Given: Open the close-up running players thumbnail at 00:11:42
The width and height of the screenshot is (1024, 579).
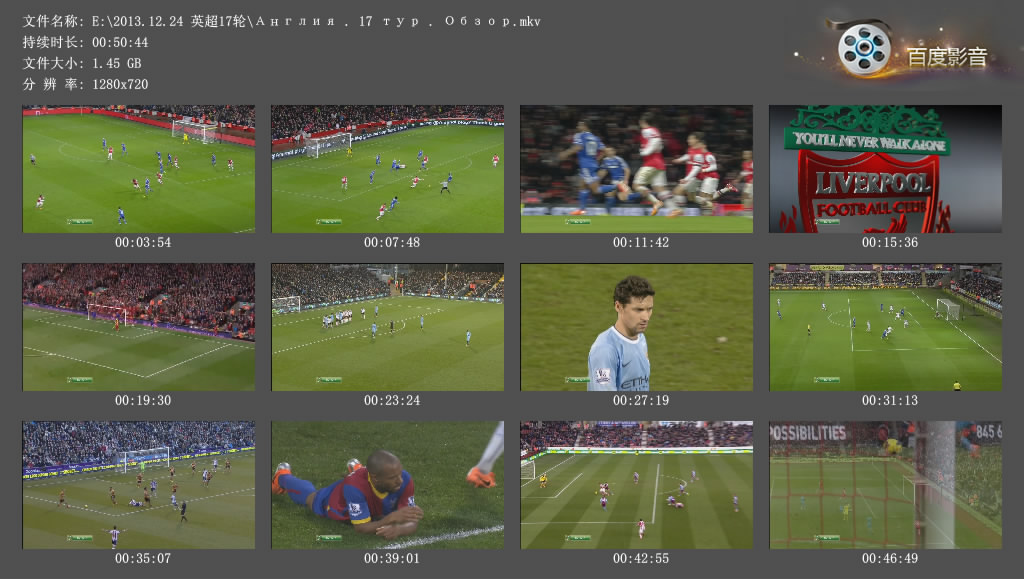Looking at the screenshot, I should (636, 169).
